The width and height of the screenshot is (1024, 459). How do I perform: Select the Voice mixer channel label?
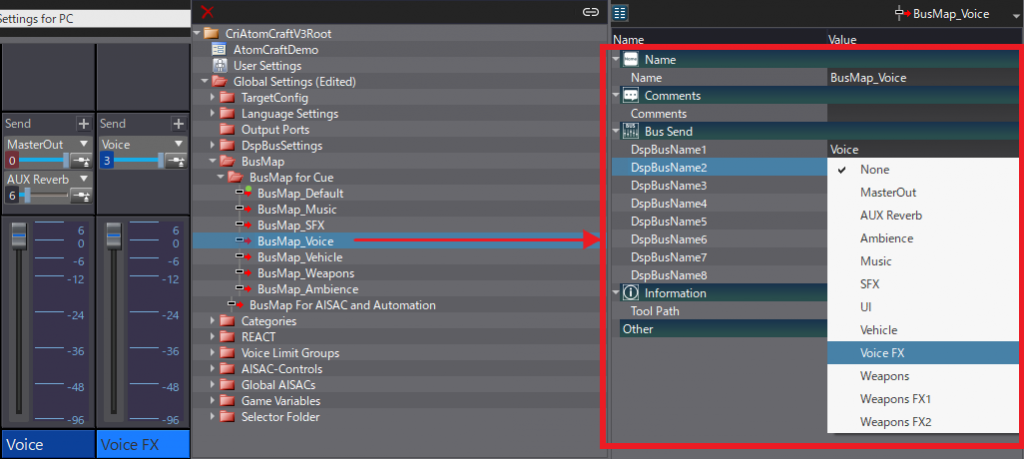[x=46, y=444]
